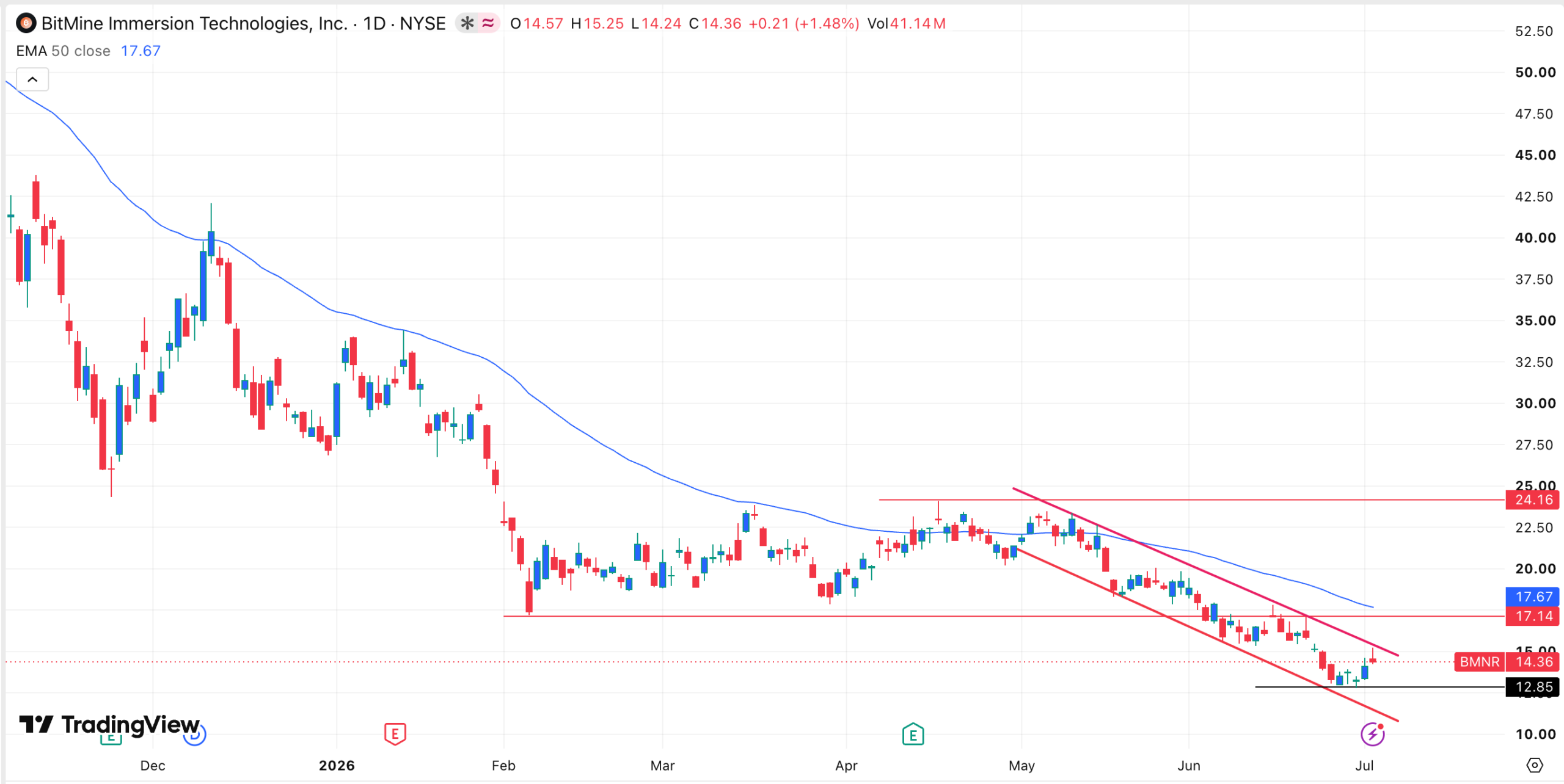Click the Mar label on time axis
Screen dimensions: 1564x784
662,765
